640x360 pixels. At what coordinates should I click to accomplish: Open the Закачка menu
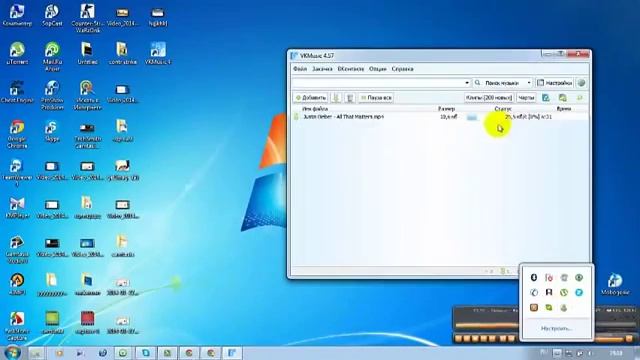[x=322, y=69]
